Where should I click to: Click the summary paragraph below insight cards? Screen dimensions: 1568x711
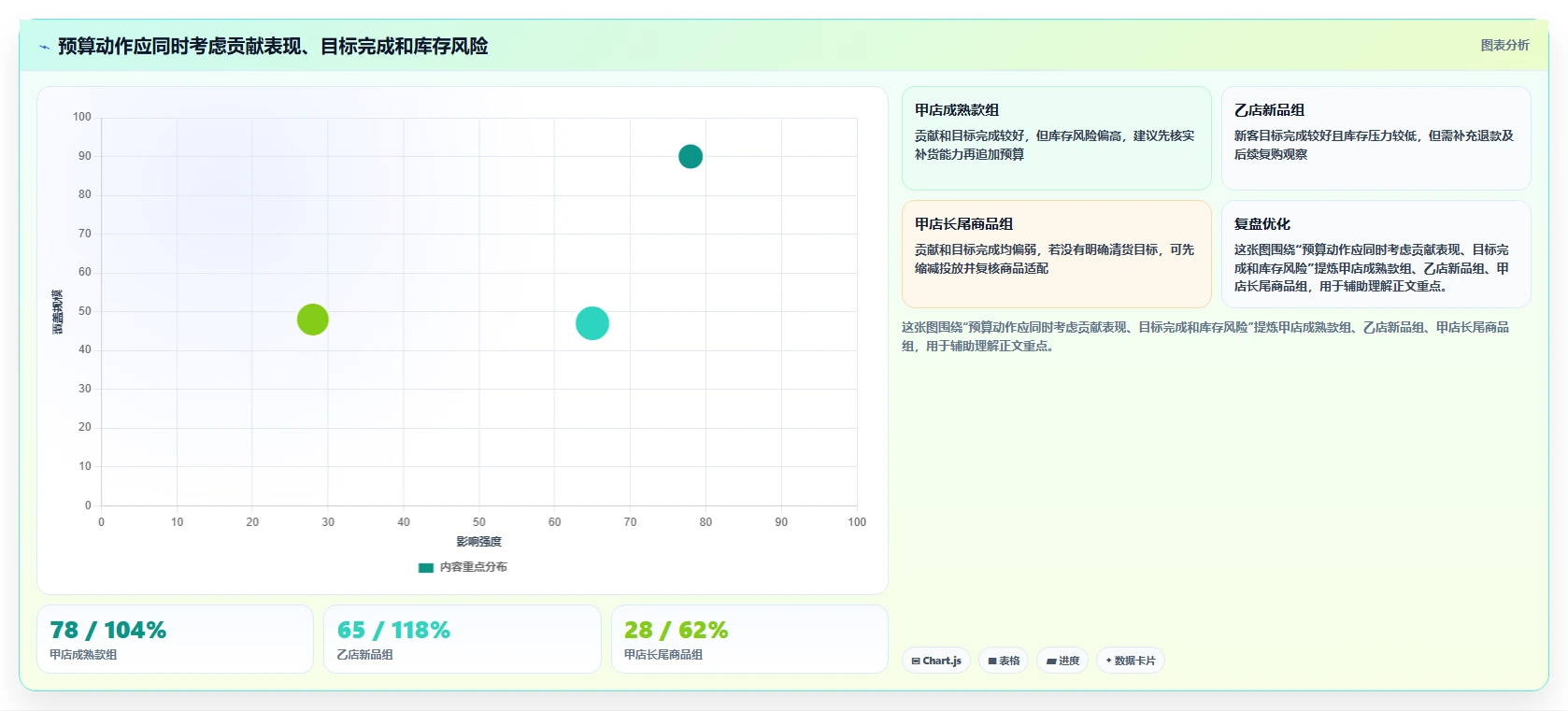[x=1205, y=336]
